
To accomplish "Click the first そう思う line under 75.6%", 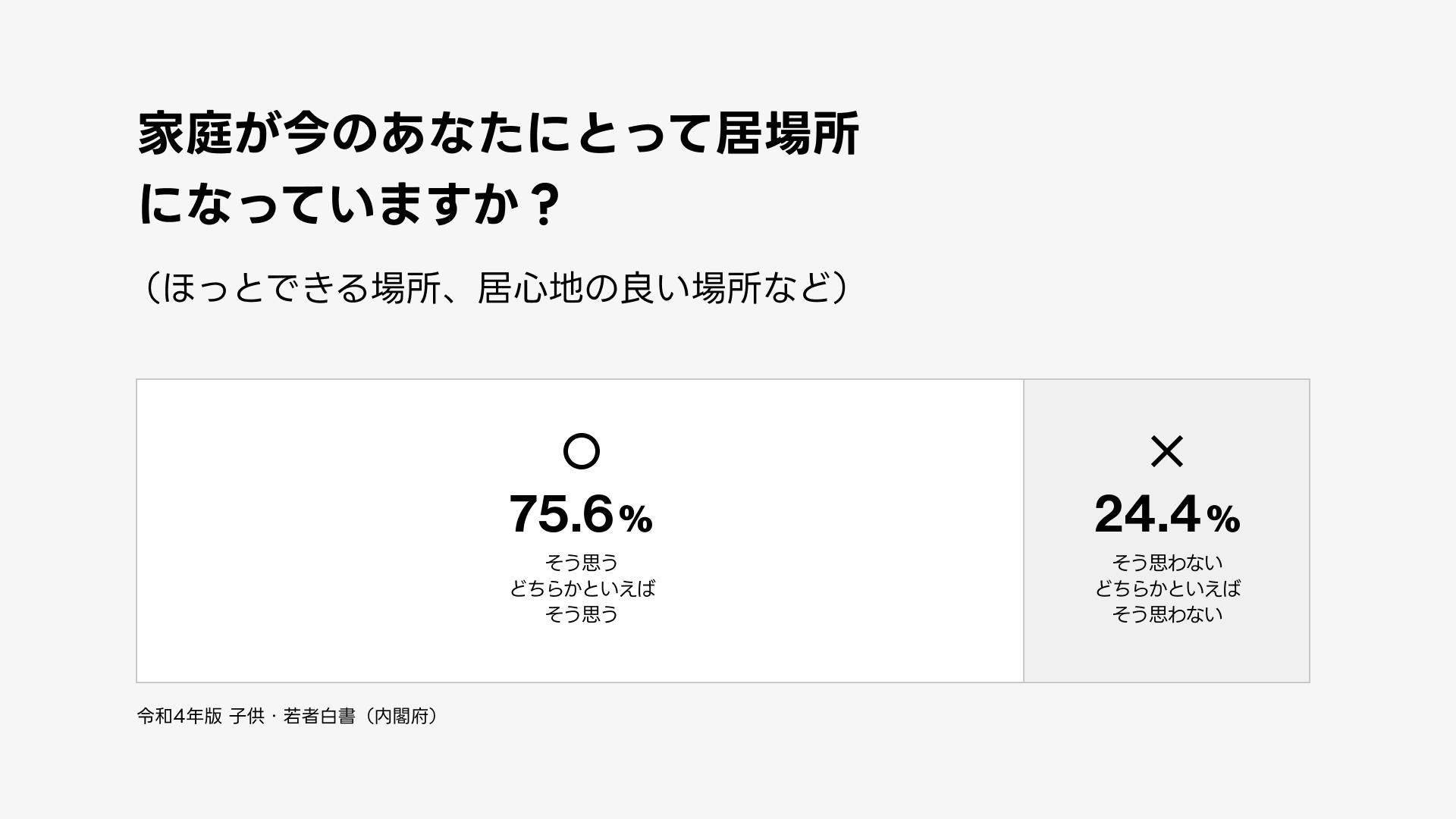I will (x=582, y=563).
